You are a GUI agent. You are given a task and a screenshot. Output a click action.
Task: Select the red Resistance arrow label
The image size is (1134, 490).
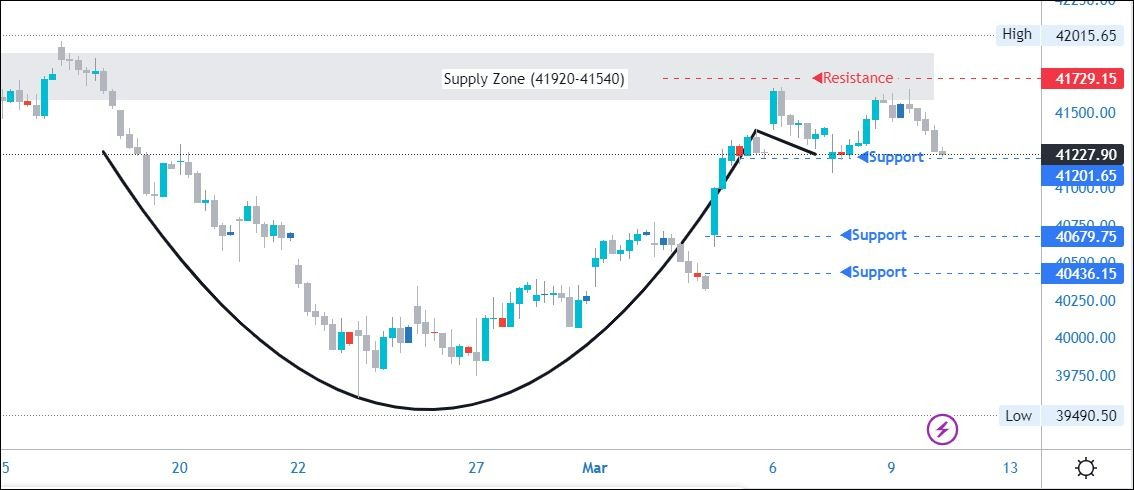coord(853,78)
